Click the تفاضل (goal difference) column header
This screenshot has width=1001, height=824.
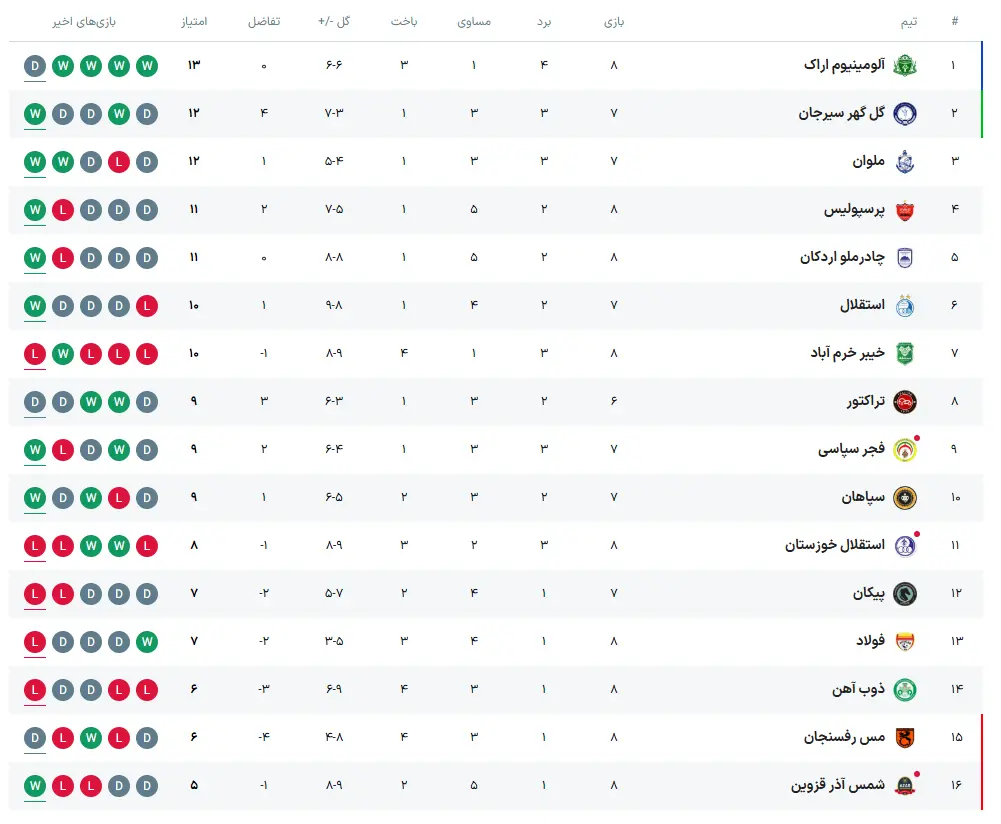tap(264, 21)
